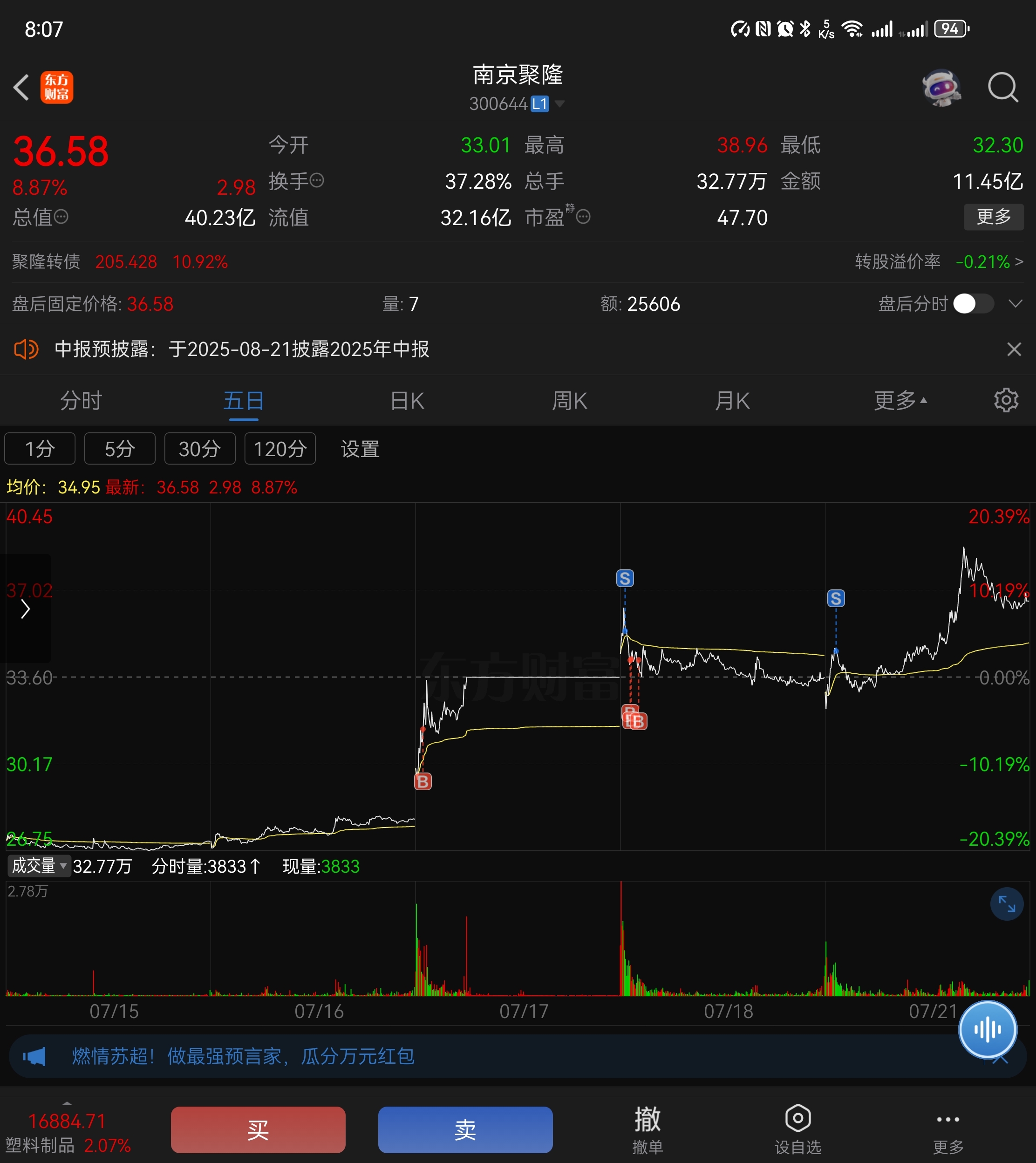
Task: Tap the 设自选 watchlist icon
Action: tap(797, 1130)
